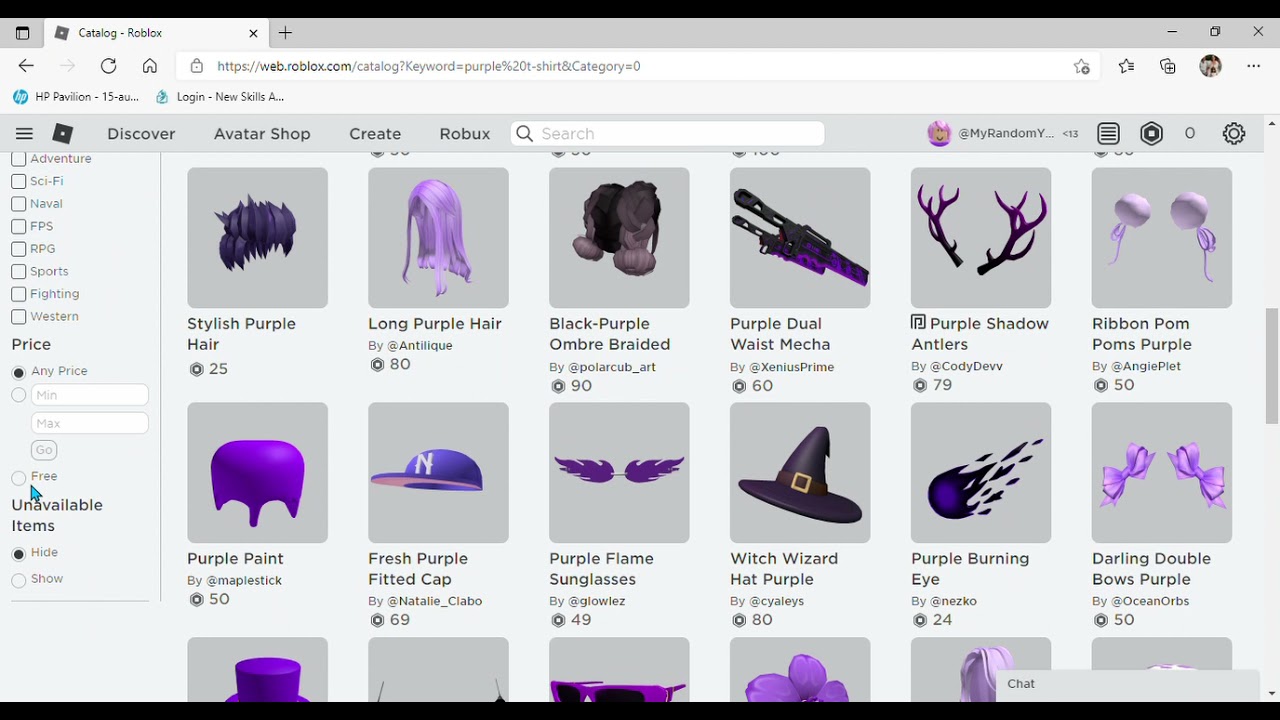Click the Go price filter button
The image size is (1280, 720).
(44, 450)
